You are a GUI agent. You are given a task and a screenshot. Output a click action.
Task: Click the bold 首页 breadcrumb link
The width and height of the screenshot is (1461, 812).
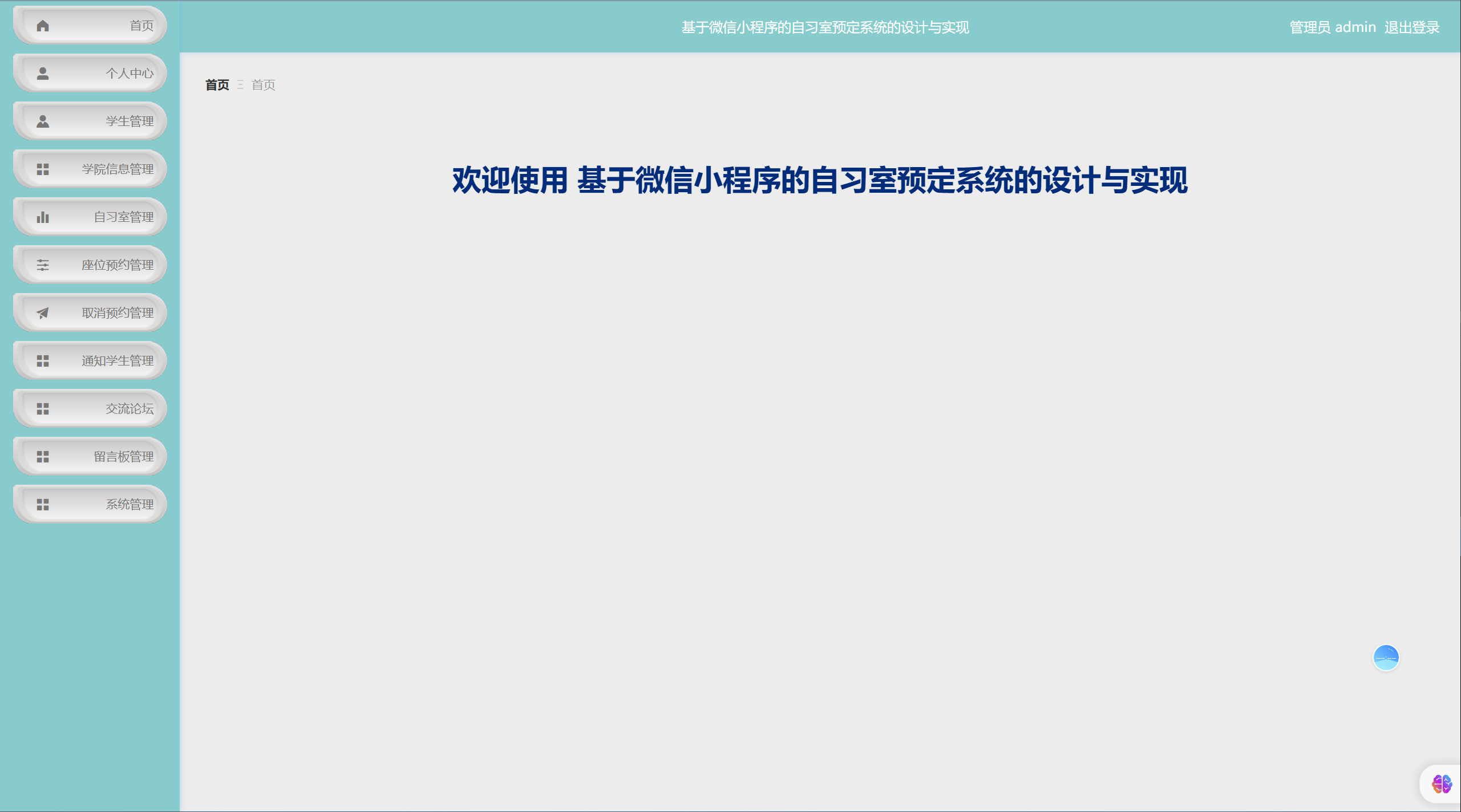pos(217,85)
